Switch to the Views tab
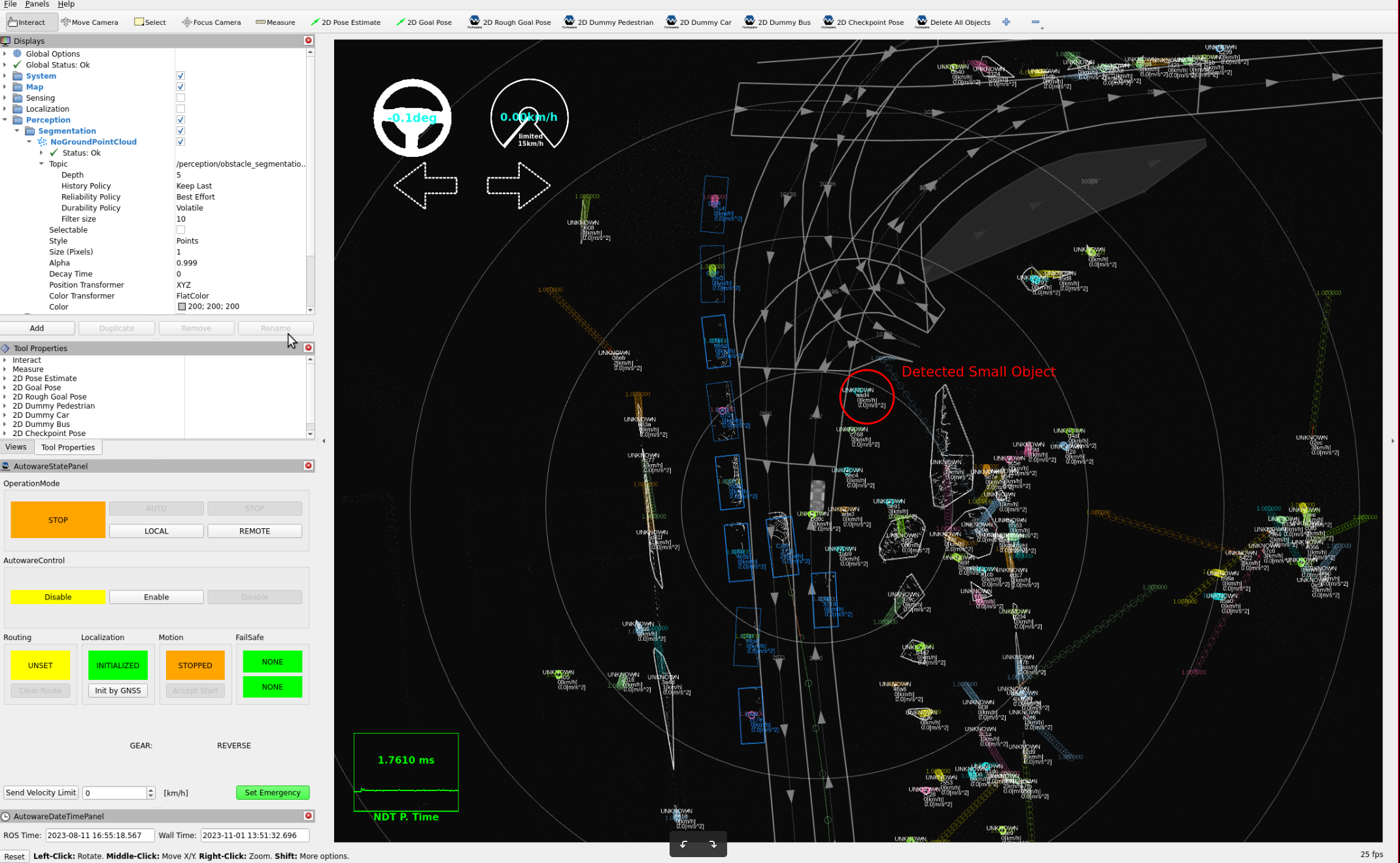Screen dimensions: 1400x863 click(x=16, y=447)
